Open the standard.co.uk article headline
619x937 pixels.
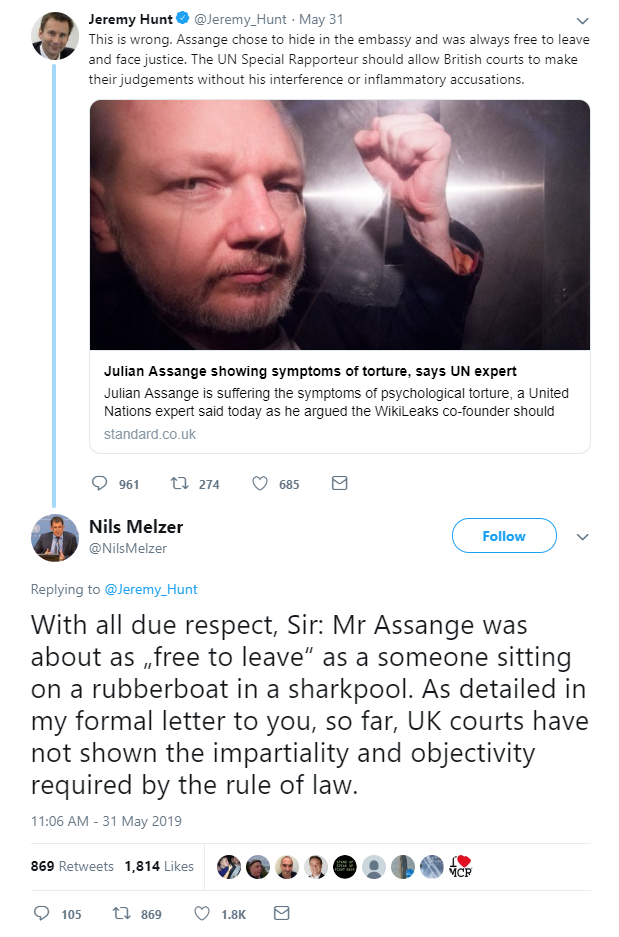tap(310, 372)
